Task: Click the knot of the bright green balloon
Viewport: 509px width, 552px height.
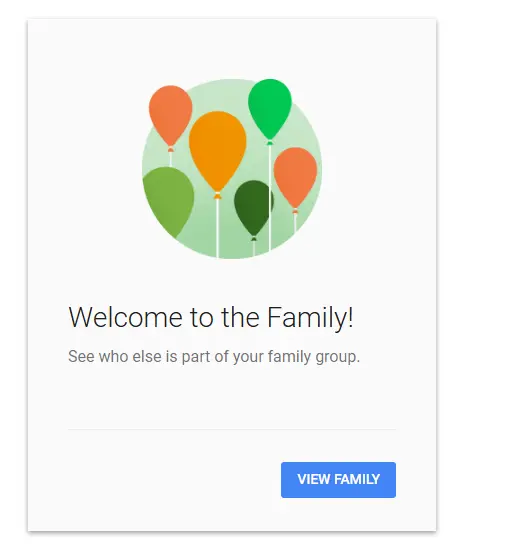Action: tap(270, 143)
